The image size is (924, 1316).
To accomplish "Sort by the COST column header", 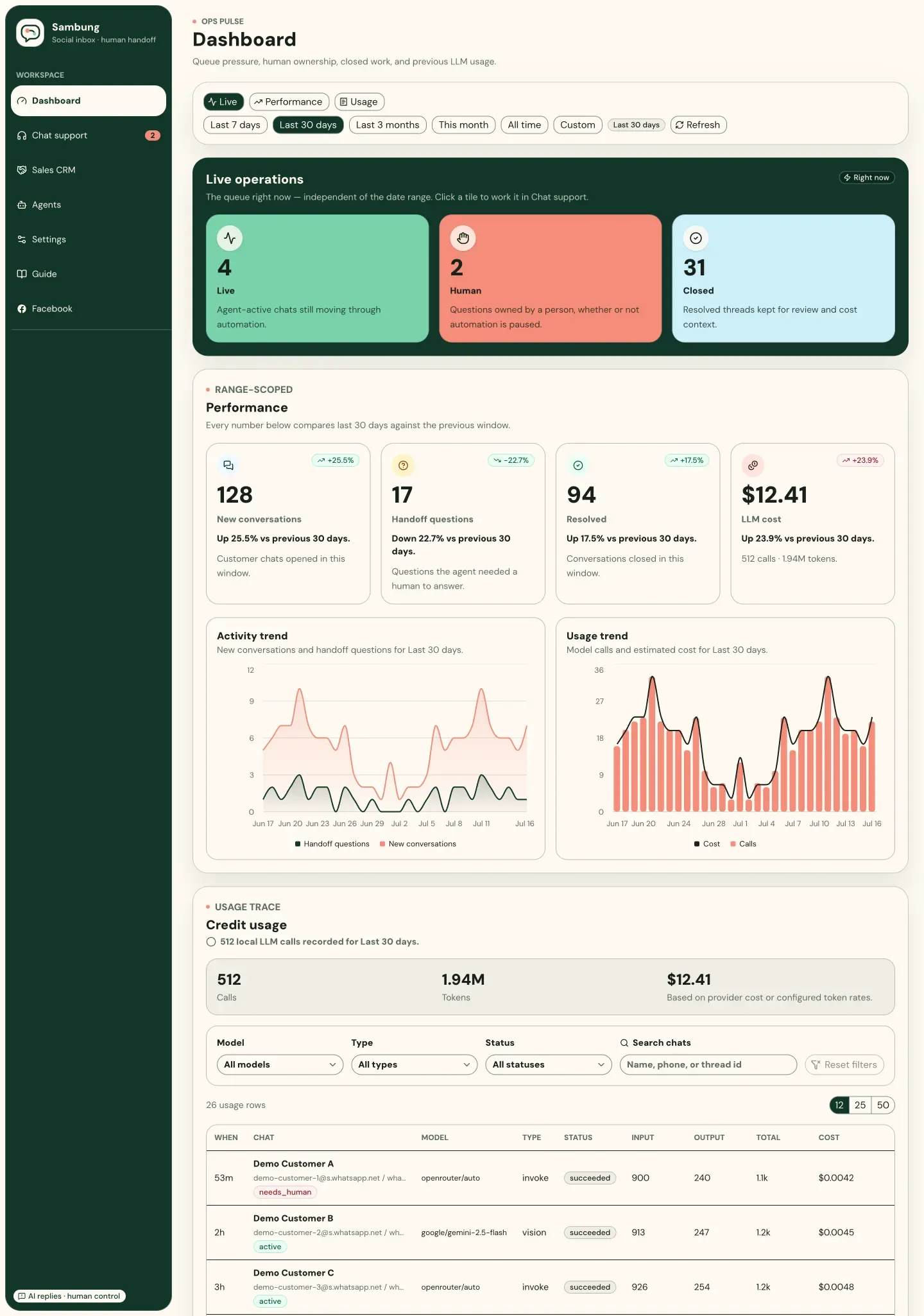I will coord(828,1138).
